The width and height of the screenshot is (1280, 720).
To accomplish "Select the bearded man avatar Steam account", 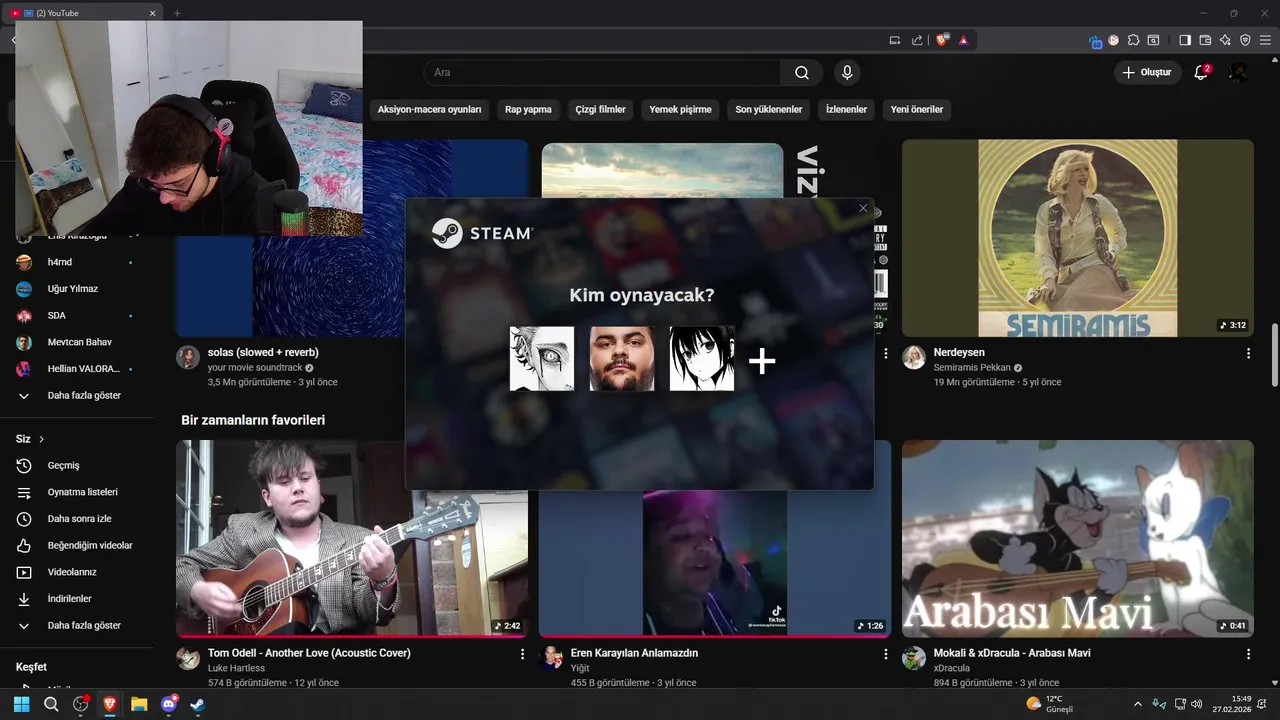I will pos(622,358).
